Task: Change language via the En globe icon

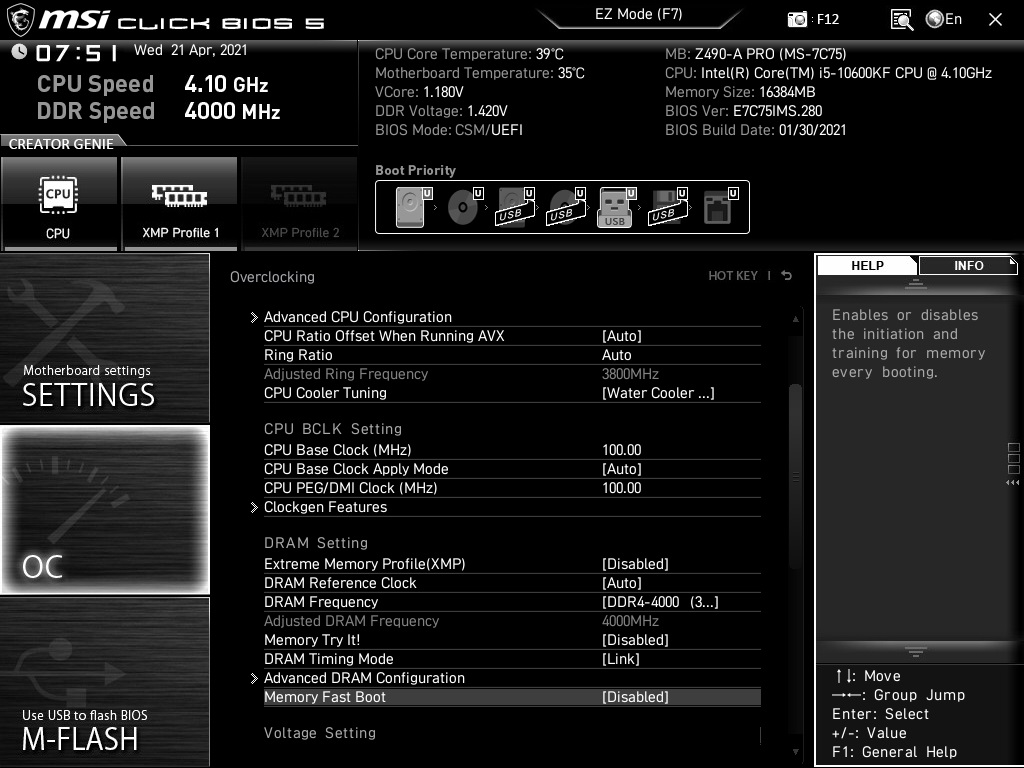Action: coord(944,19)
